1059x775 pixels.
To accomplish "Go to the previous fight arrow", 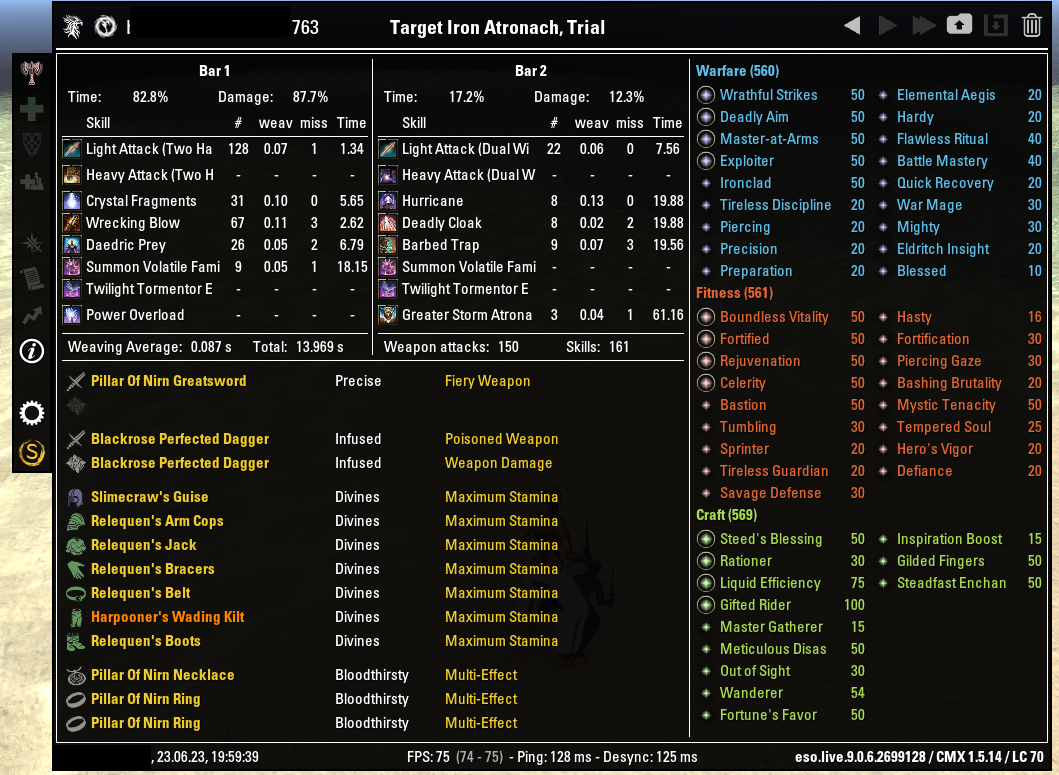I will click(852, 26).
